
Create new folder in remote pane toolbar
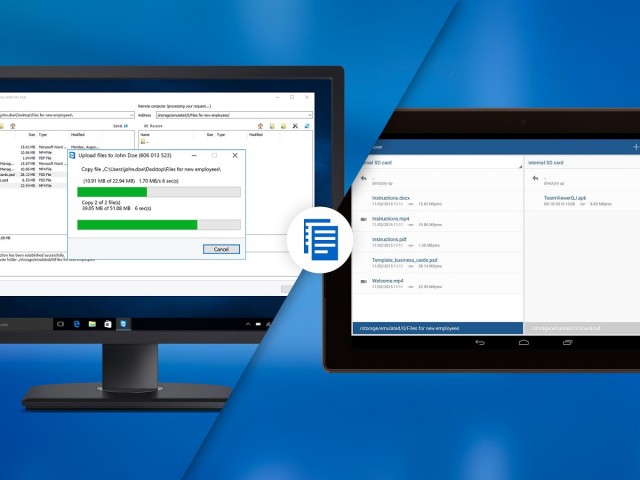pos(272,126)
